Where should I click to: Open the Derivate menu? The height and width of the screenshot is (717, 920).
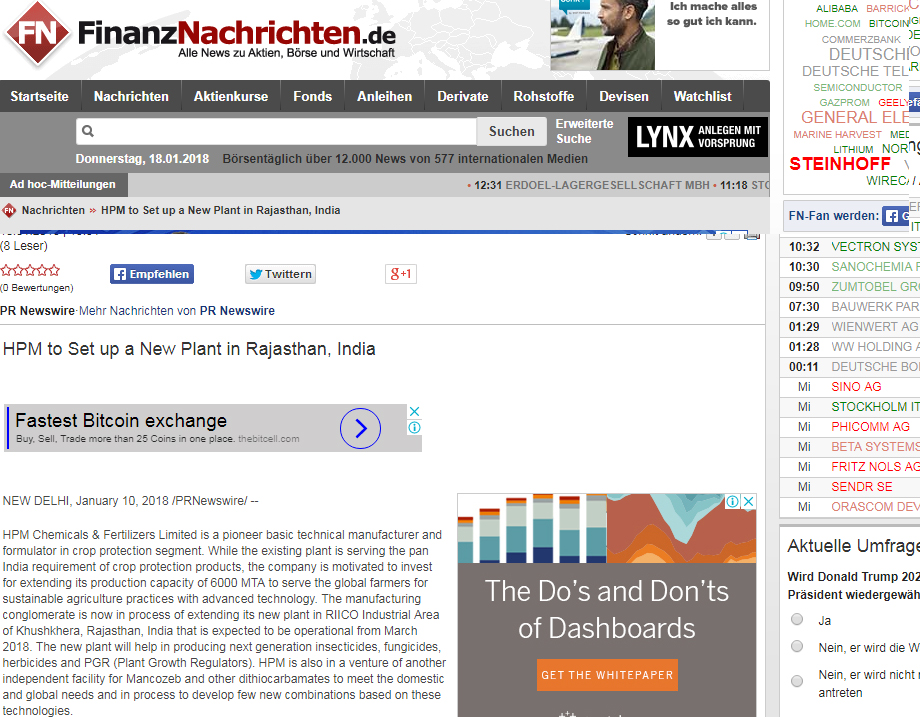462,96
